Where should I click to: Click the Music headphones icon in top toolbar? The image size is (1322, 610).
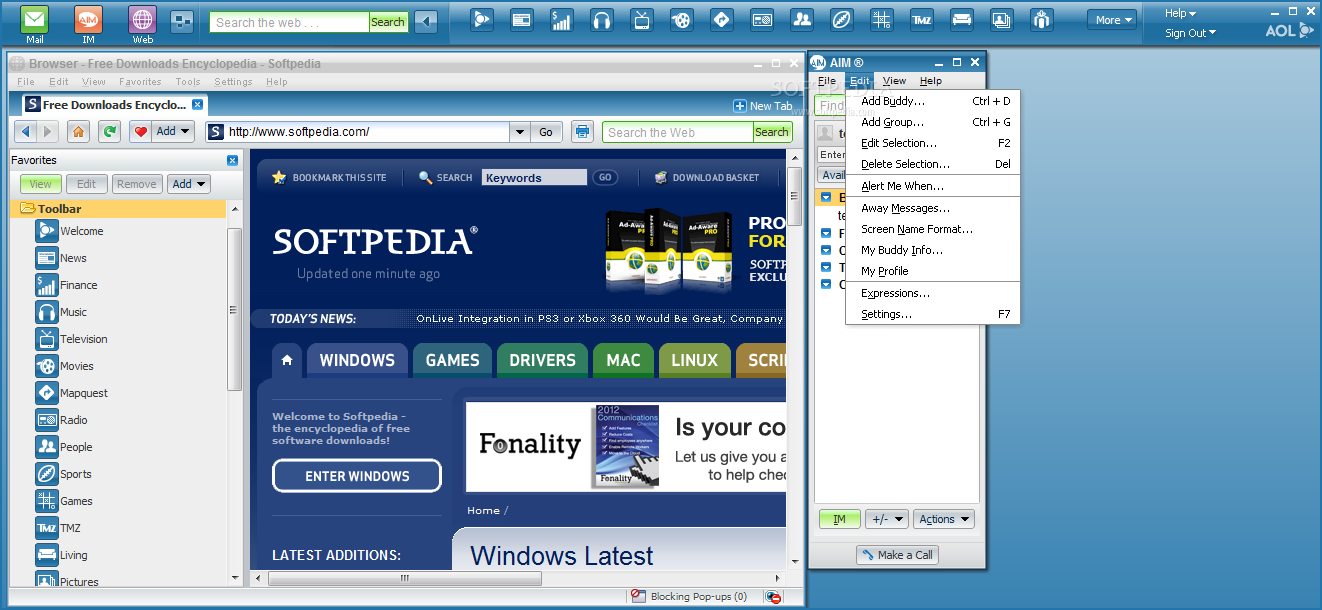click(x=601, y=19)
